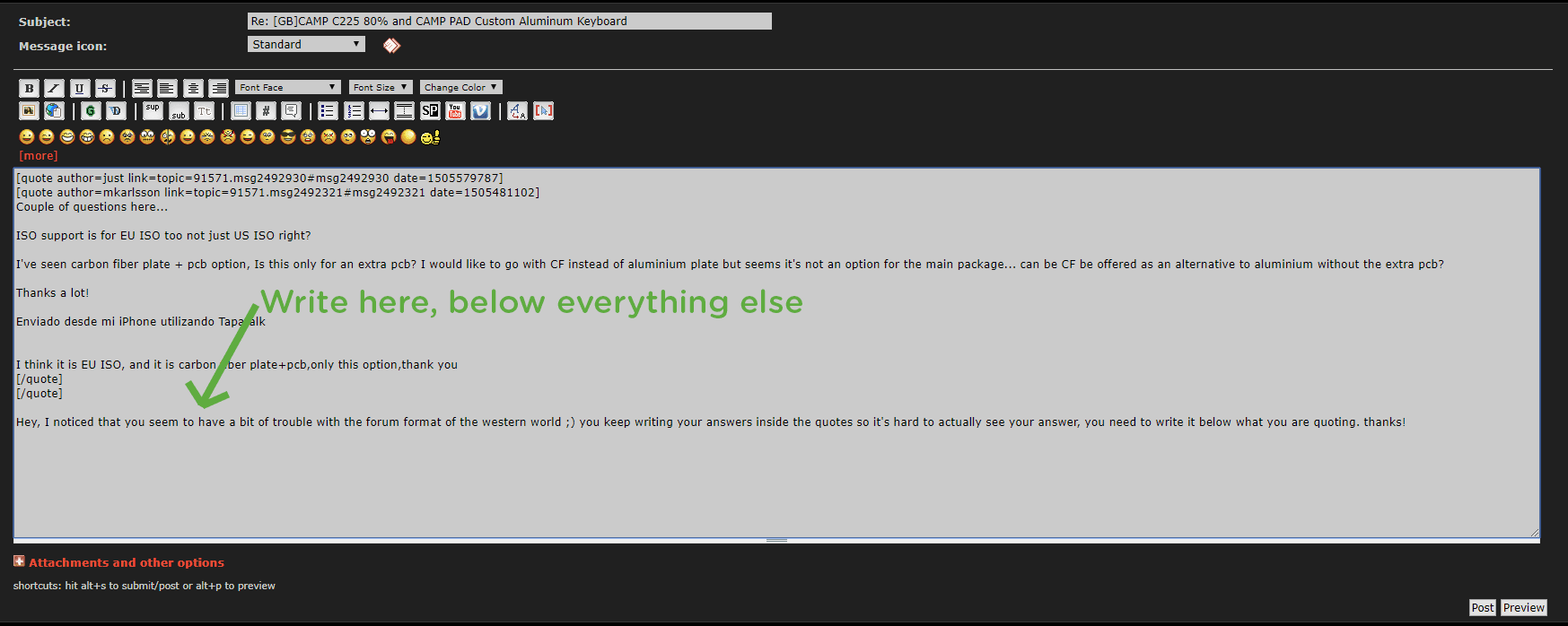Insert a horizontal rule
The image size is (1568, 626).
[x=404, y=111]
